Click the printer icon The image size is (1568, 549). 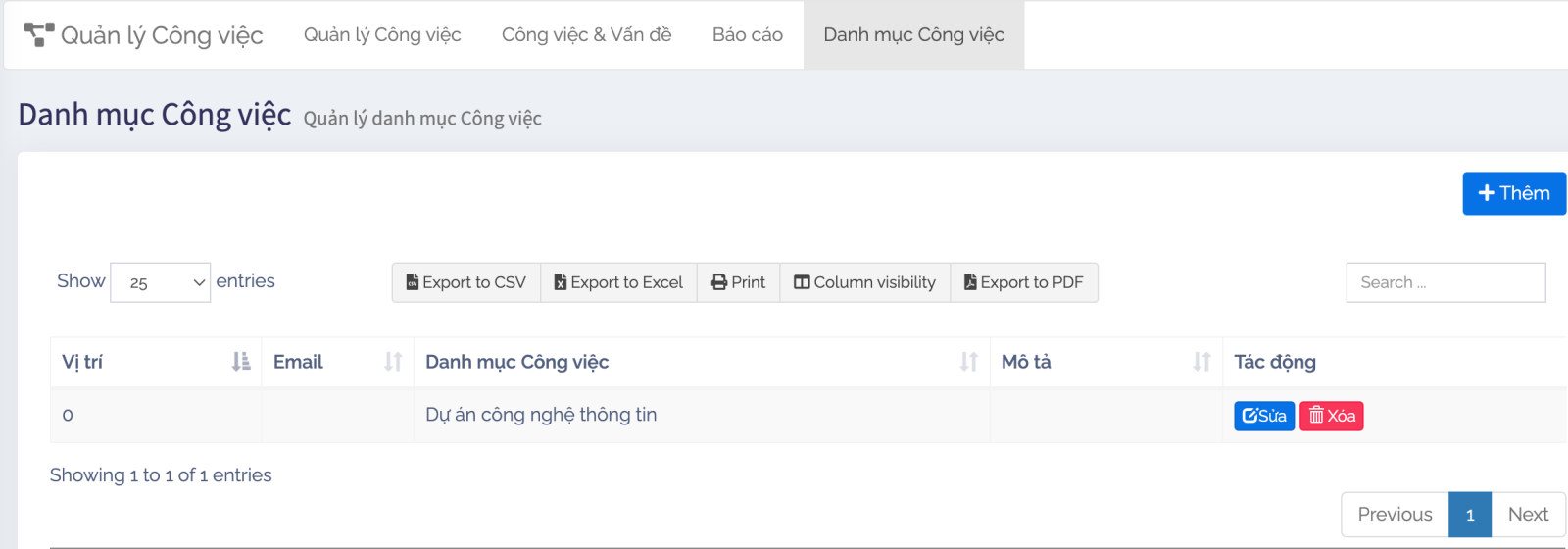click(x=719, y=282)
